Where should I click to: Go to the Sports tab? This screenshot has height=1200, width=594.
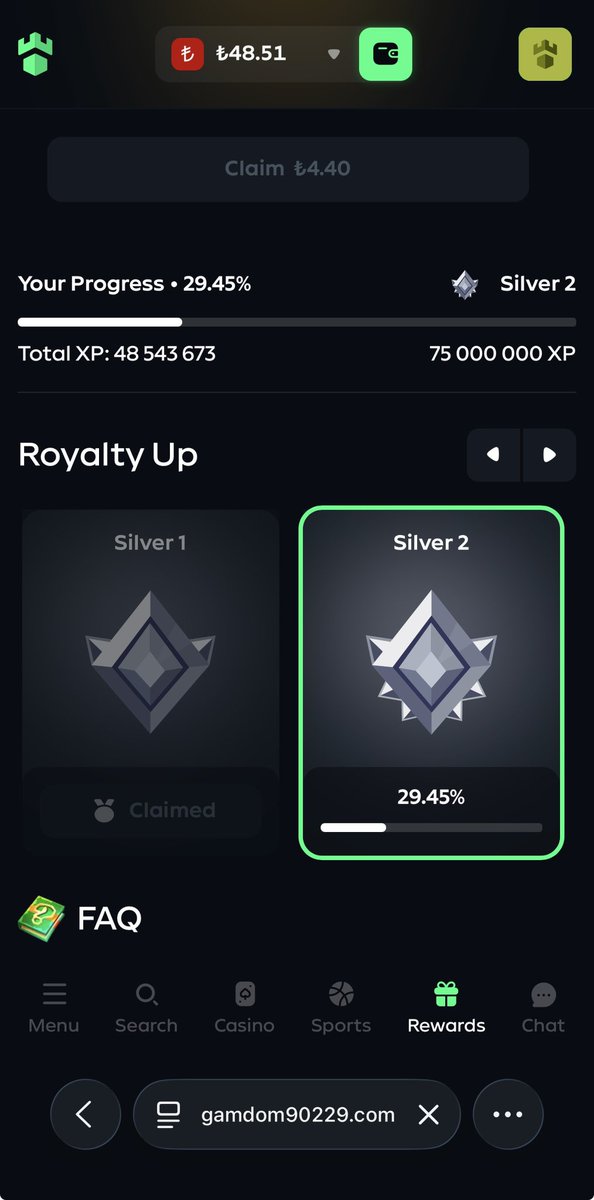pyautogui.click(x=341, y=1008)
